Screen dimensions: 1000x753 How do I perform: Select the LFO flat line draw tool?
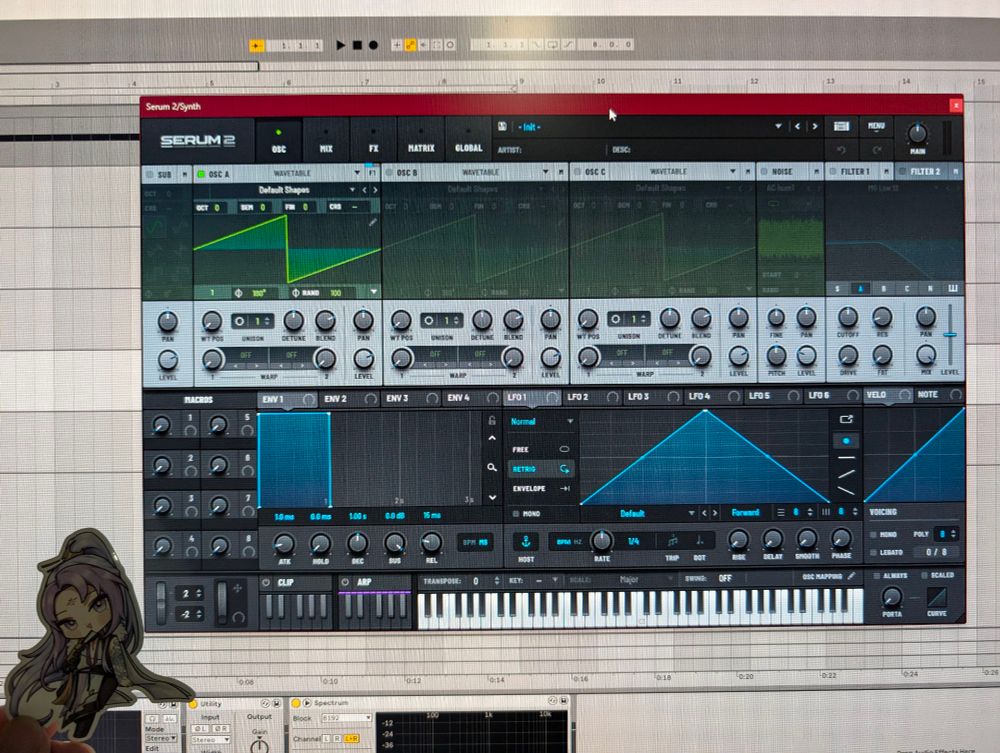click(x=846, y=458)
